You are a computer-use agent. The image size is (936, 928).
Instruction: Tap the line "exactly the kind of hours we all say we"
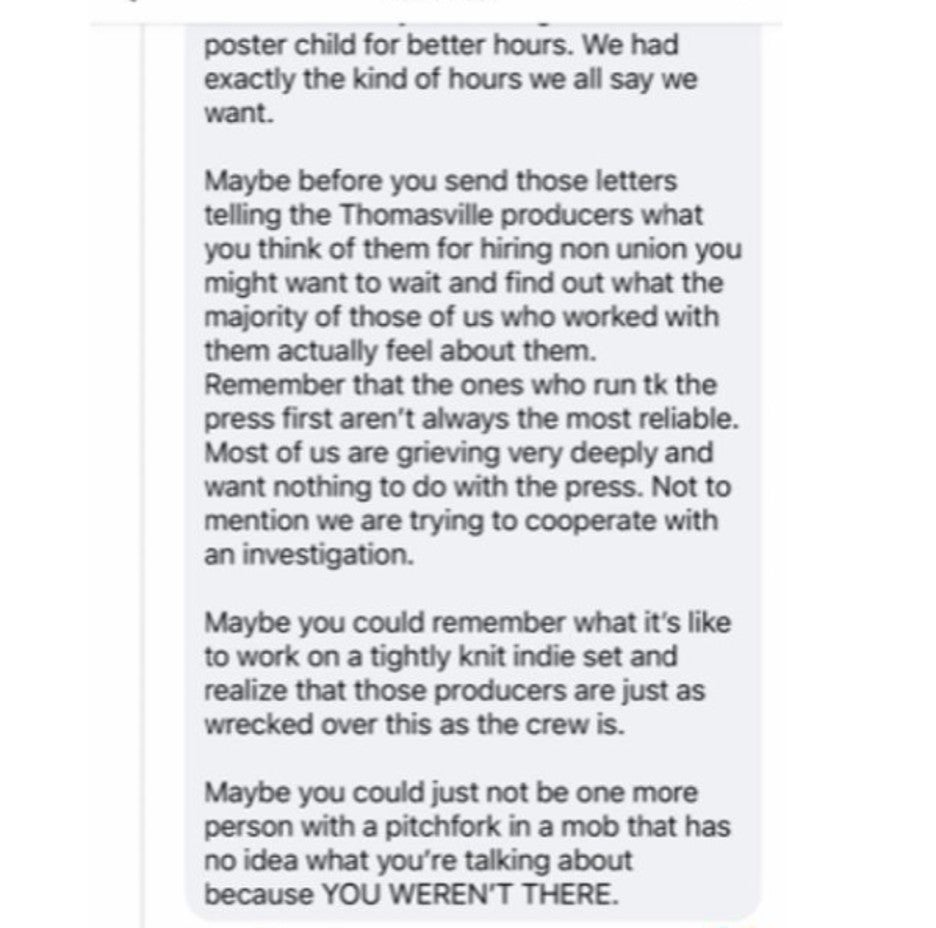(x=451, y=80)
